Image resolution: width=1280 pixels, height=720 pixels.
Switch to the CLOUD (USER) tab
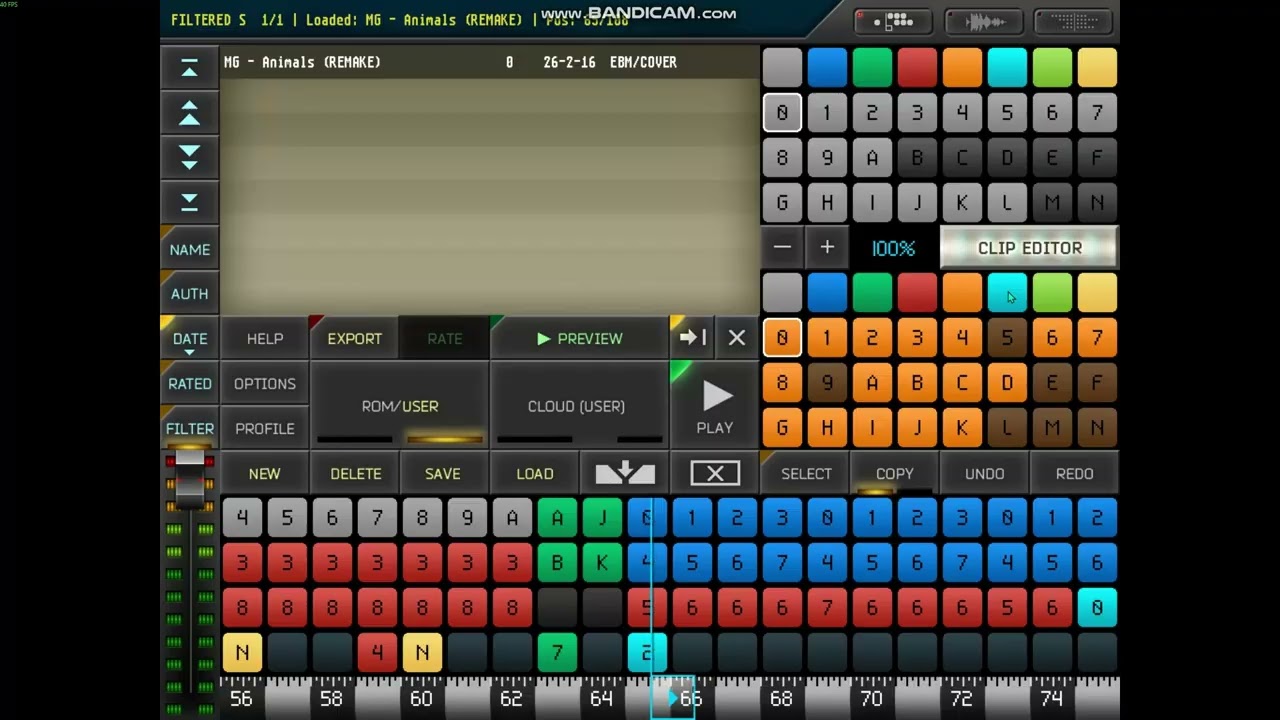click(577, 405)
